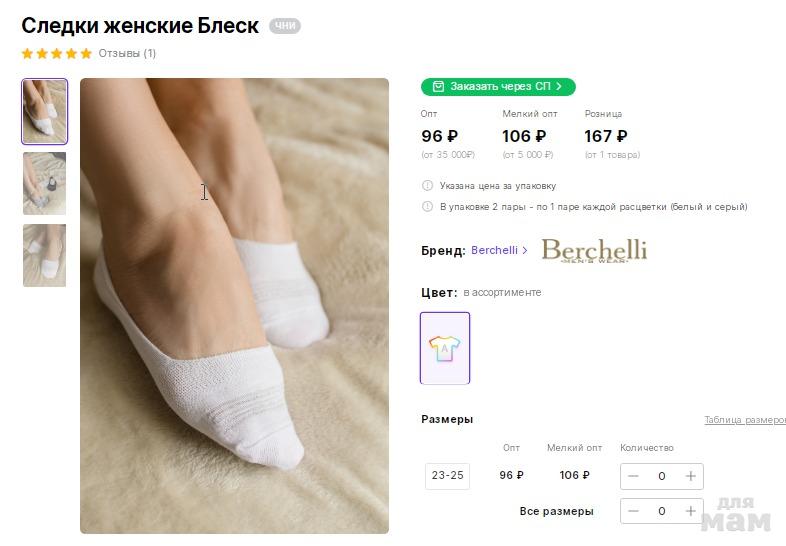Click the 'Заказать через СП' green button

point(498,87)
